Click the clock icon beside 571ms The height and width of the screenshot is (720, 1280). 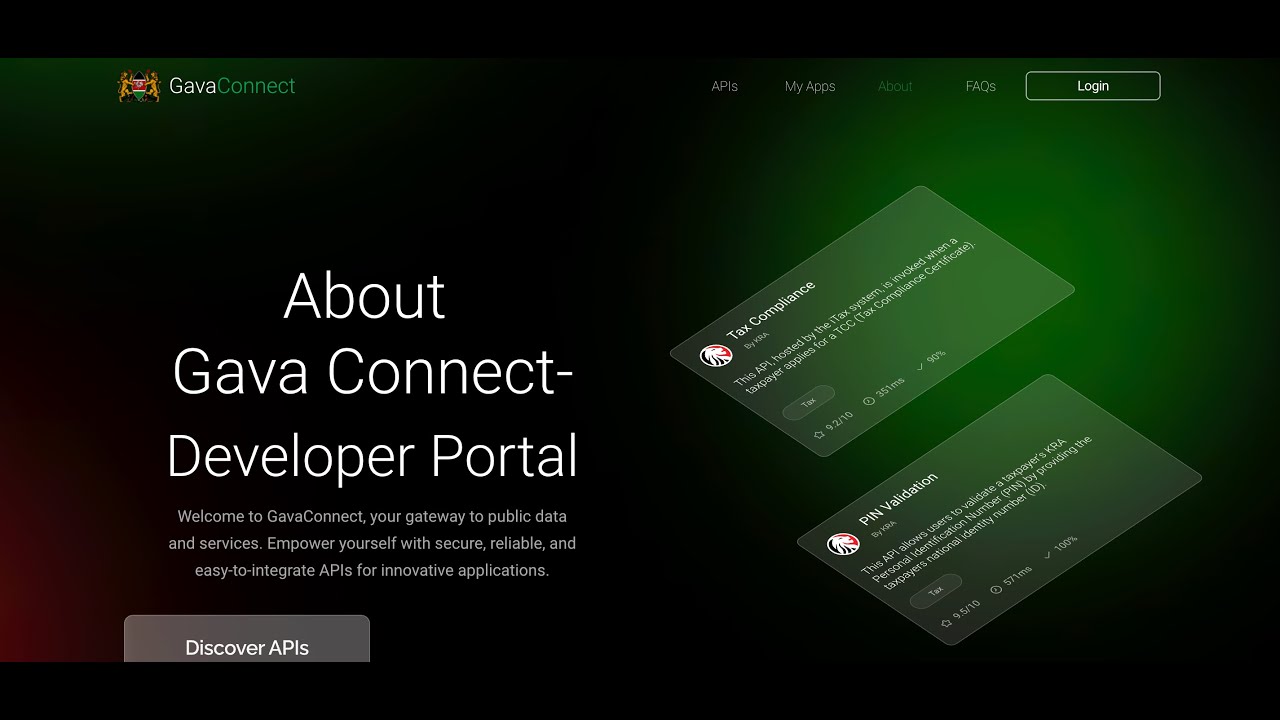pos(996,589)
